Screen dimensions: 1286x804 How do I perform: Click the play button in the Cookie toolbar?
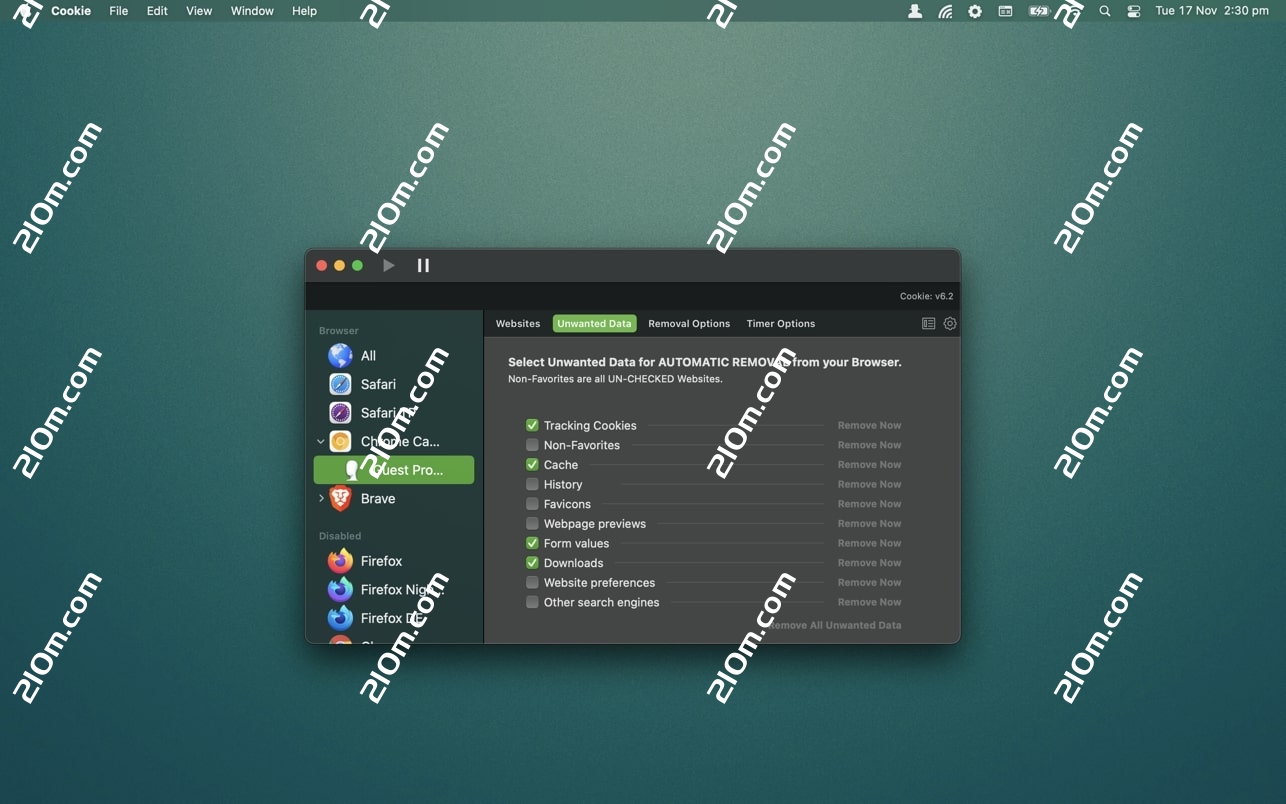(x=389, y=265)
